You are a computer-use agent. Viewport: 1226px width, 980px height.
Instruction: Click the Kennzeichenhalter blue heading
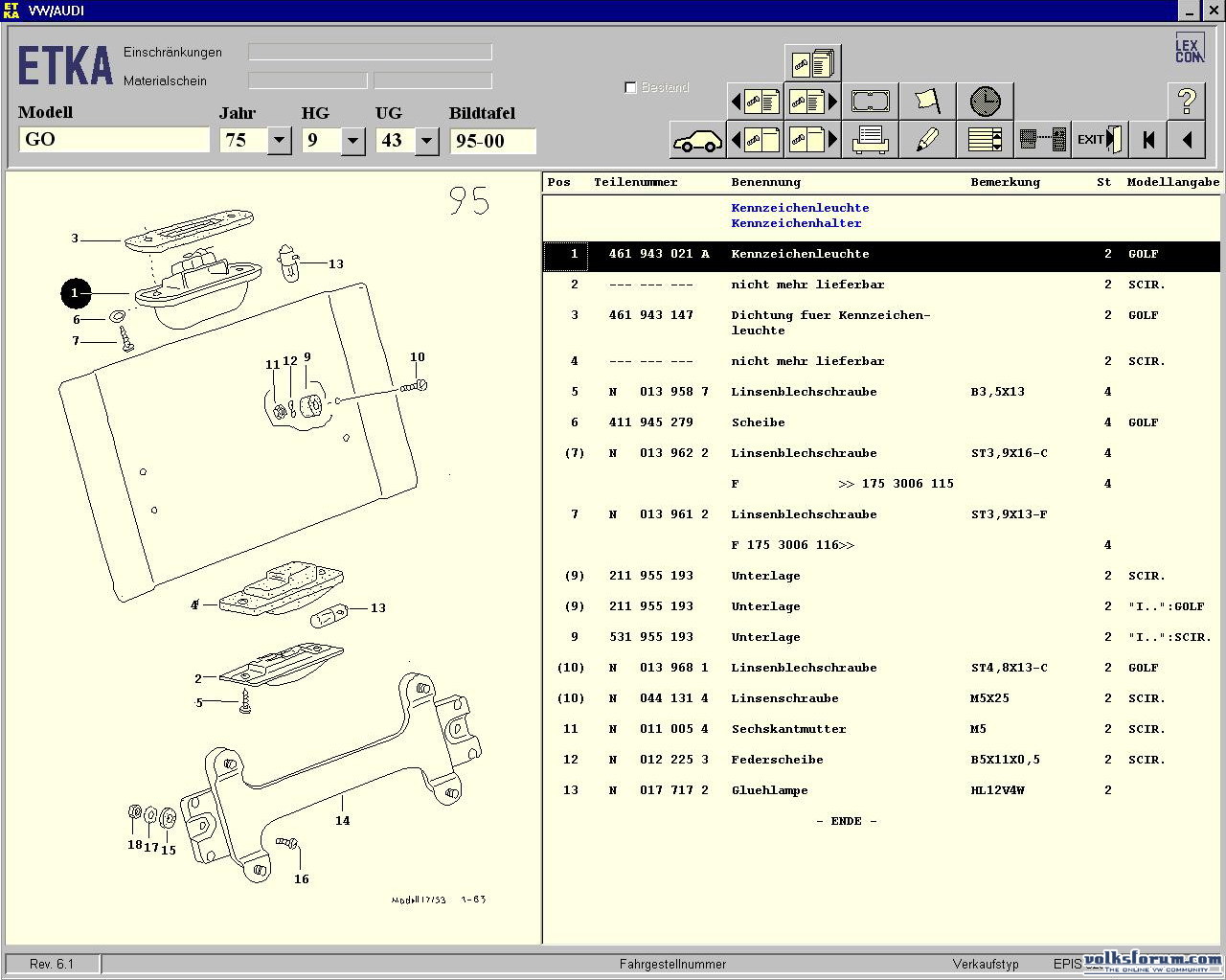pos(796,223)
